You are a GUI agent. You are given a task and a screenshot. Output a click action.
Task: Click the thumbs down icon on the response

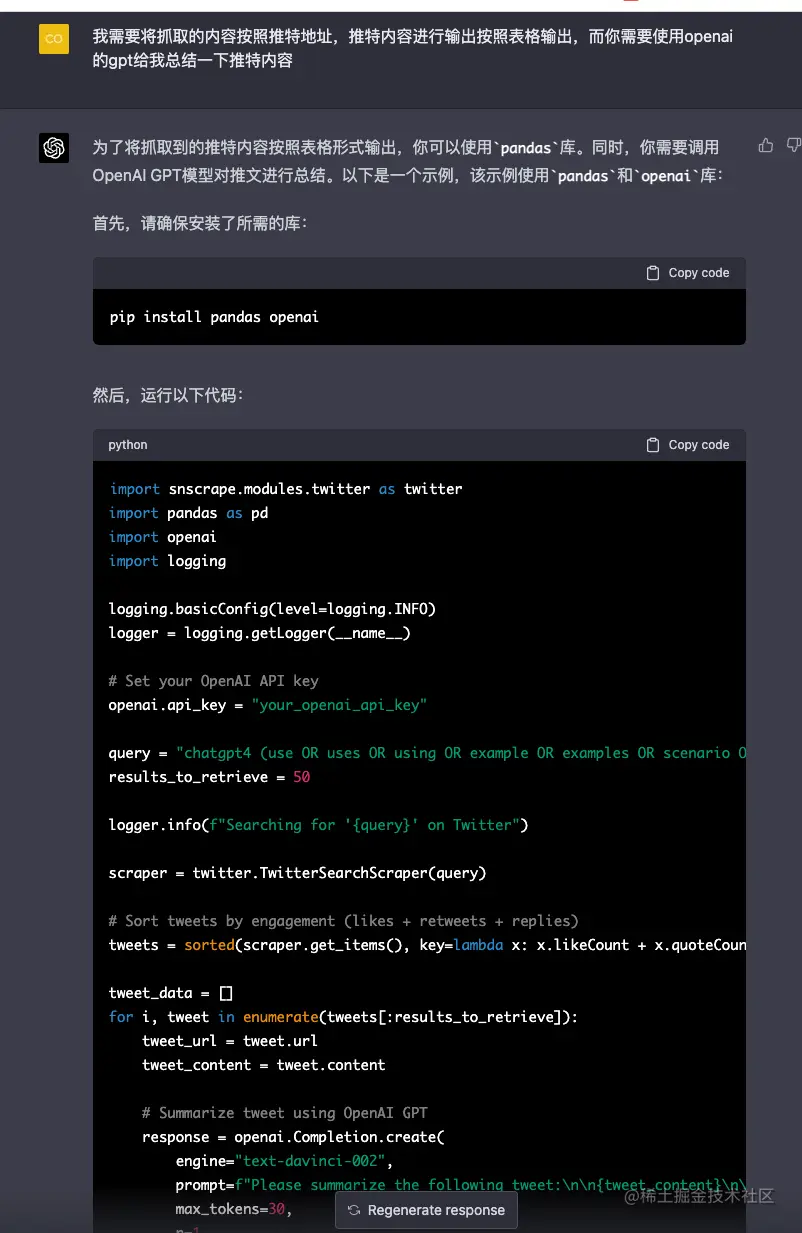[x=794, y=146]
